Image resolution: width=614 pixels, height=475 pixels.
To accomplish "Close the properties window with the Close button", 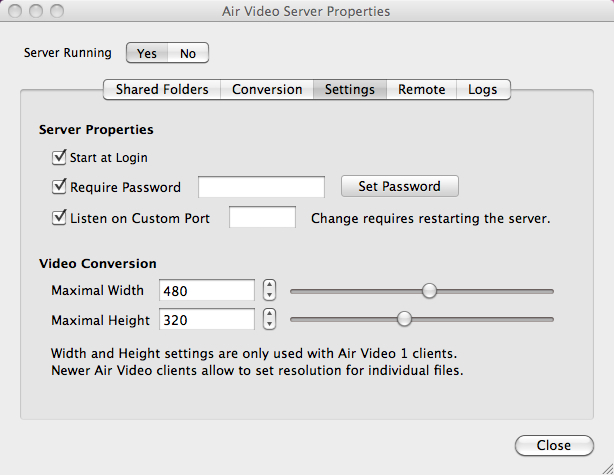I will tap(554, 445).
